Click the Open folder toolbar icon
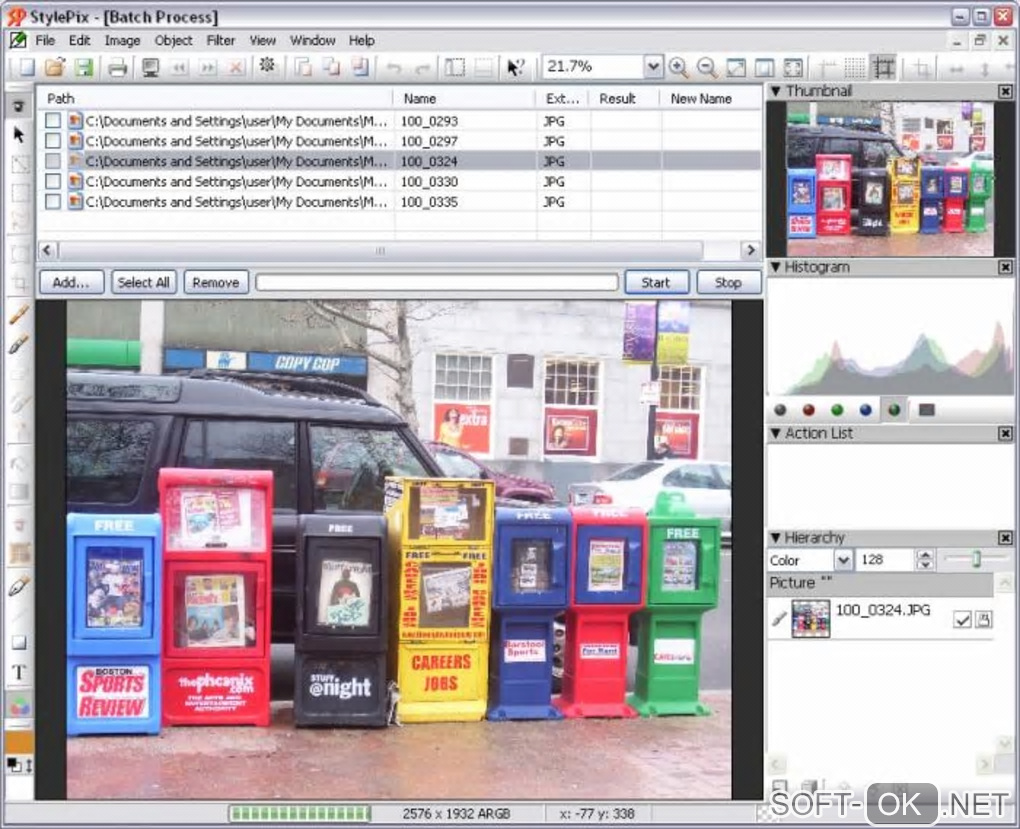The width and height of the screenshot is (1020, 829). pos(55,67)
